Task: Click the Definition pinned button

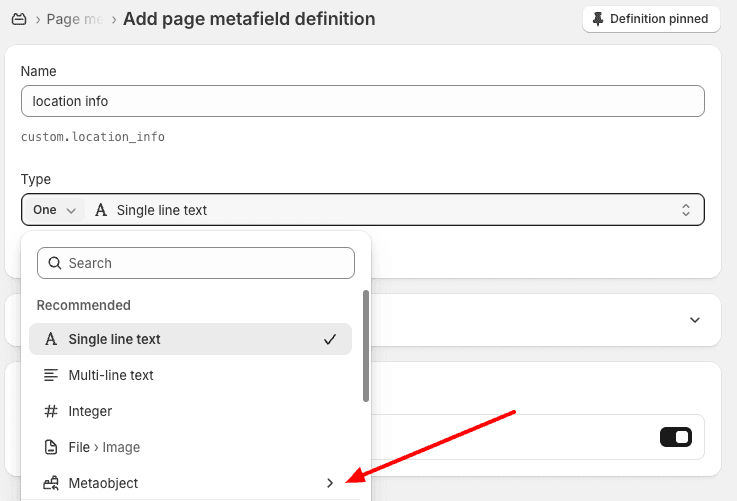Action: click(x=650, y=19)
